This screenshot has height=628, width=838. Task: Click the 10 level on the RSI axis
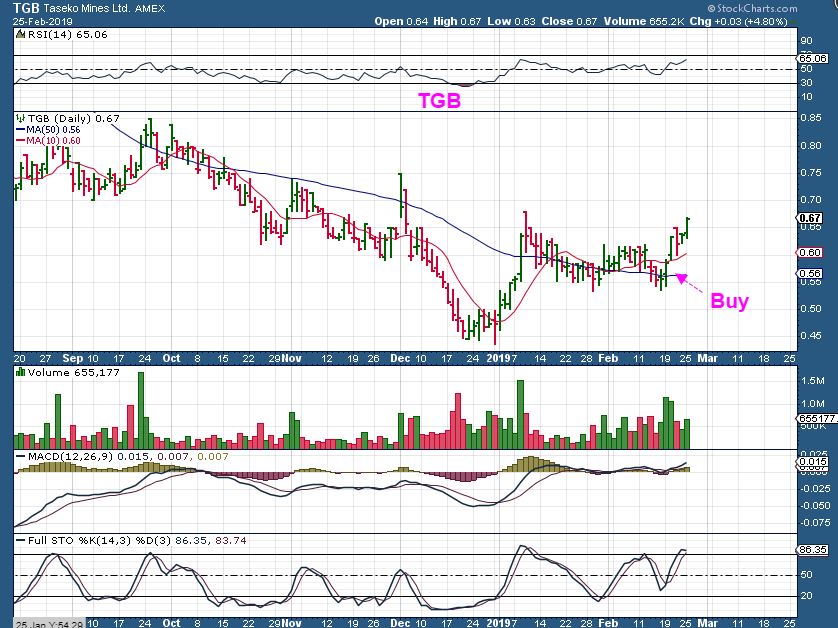click(806, 97)
